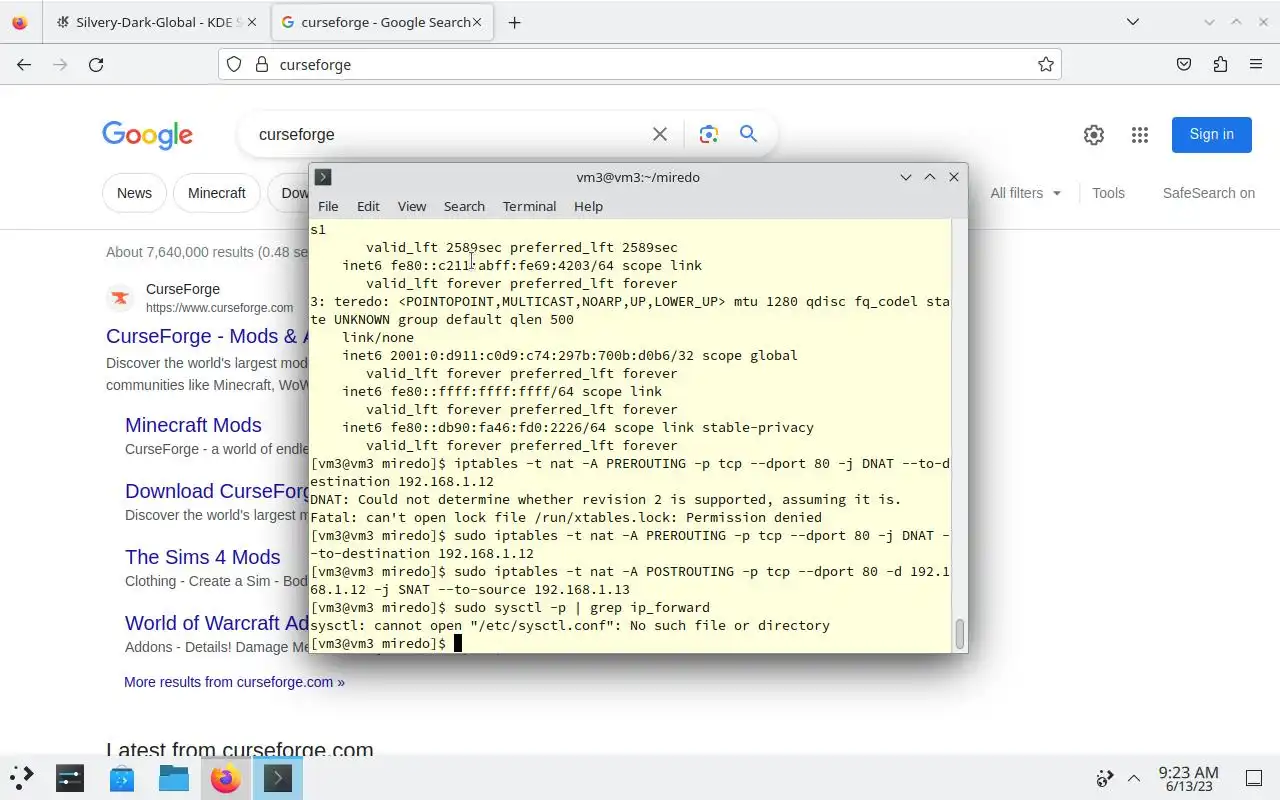Open the Google apps grid
This screenshot has width=1280, height=800.
(1140, 135)
